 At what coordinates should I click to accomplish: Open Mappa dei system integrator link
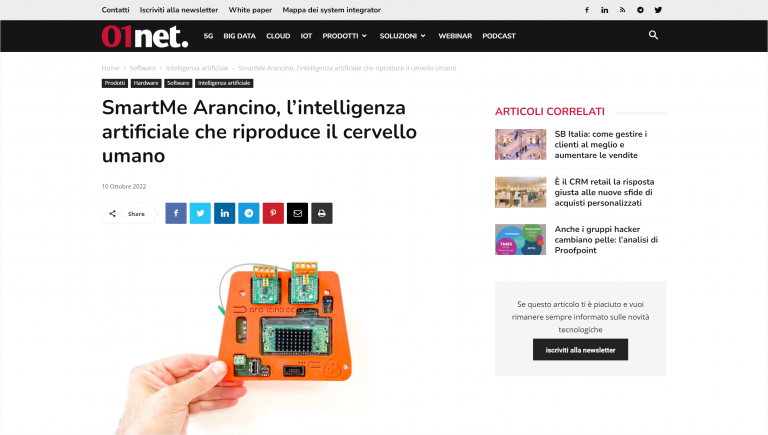pyautogui.click(x=332, y=10)
